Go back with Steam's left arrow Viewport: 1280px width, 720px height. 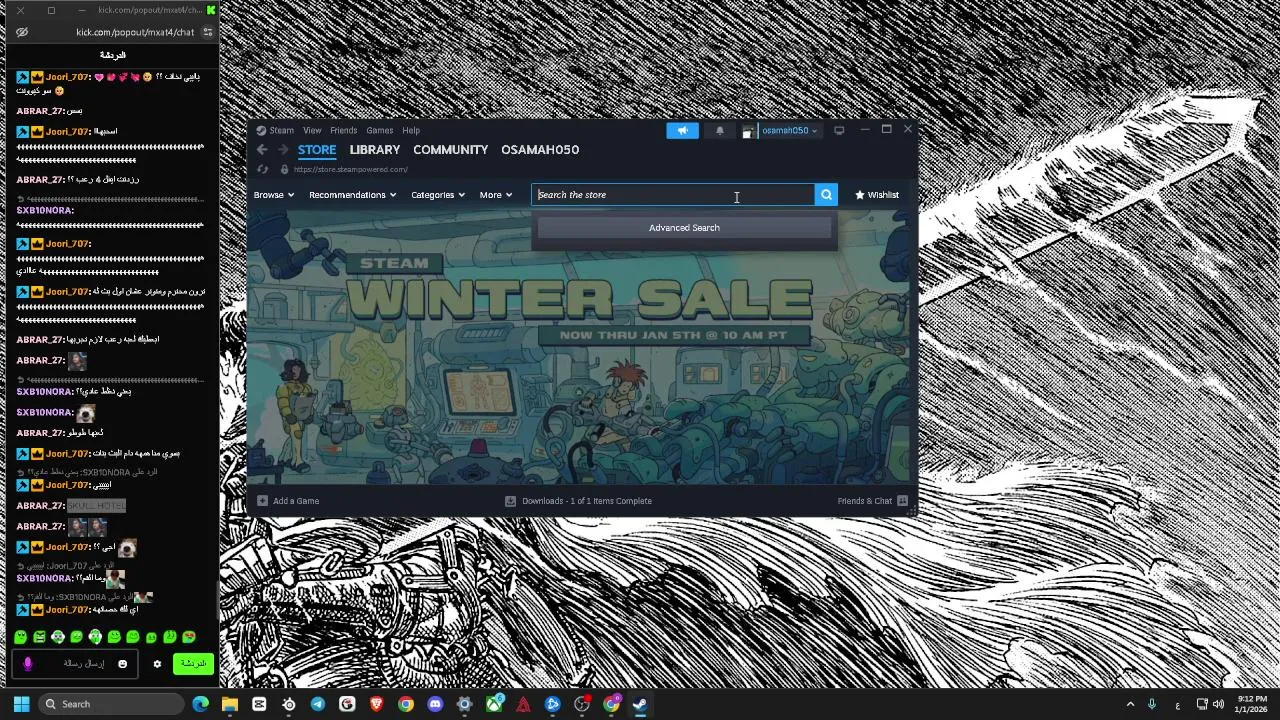[262, 150]
